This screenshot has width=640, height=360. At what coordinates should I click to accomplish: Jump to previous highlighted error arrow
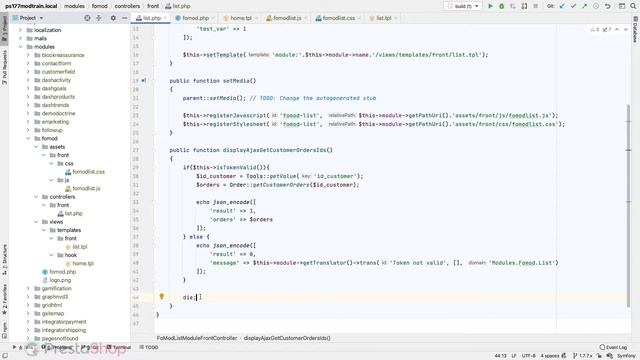coord(617,29)
